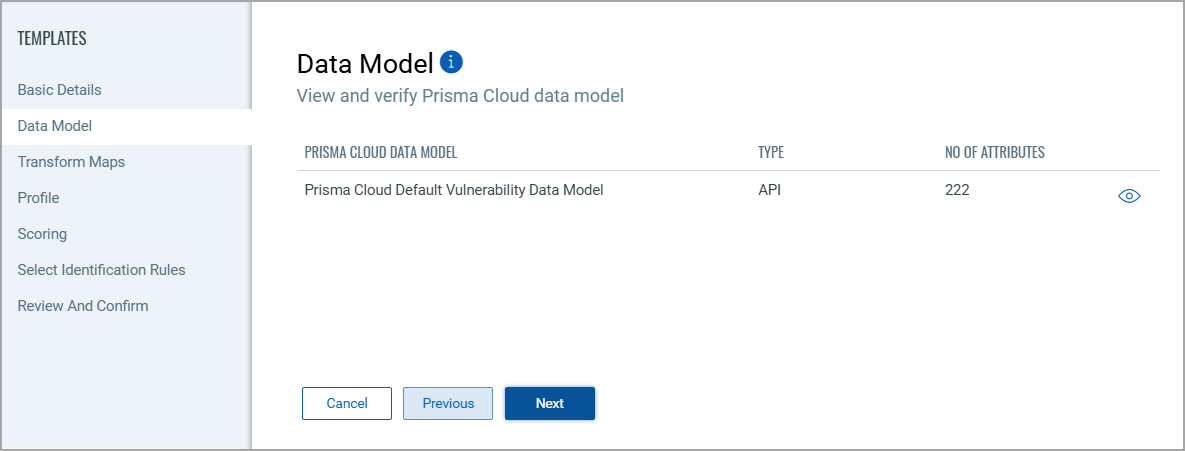The image size is (1185, 451).
Task: Select the Prisma Cloud Default Vulnerability Data Model row
Action: pos(454,189)
